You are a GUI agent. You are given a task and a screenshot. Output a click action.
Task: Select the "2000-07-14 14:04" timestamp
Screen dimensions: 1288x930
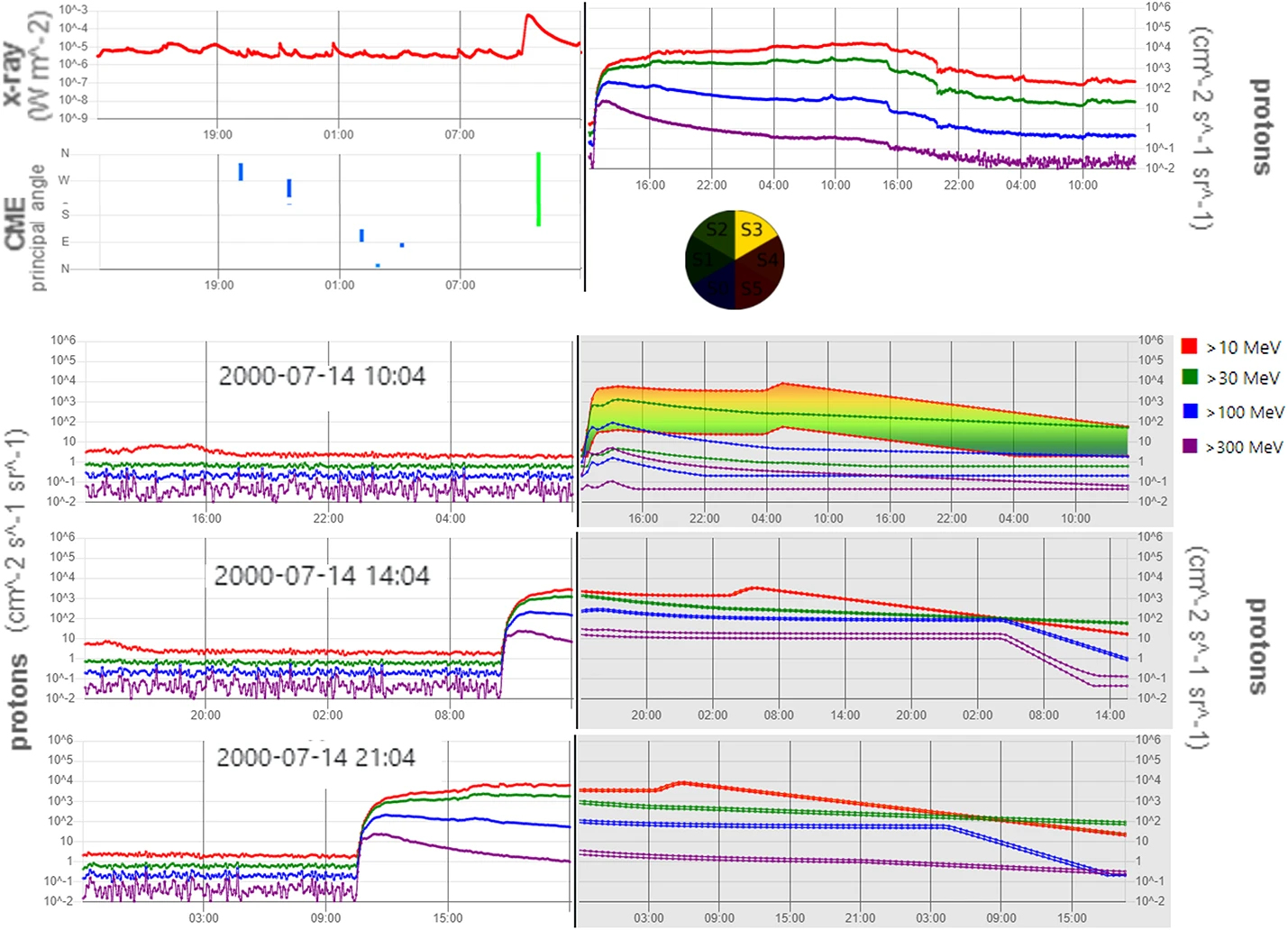322,576
